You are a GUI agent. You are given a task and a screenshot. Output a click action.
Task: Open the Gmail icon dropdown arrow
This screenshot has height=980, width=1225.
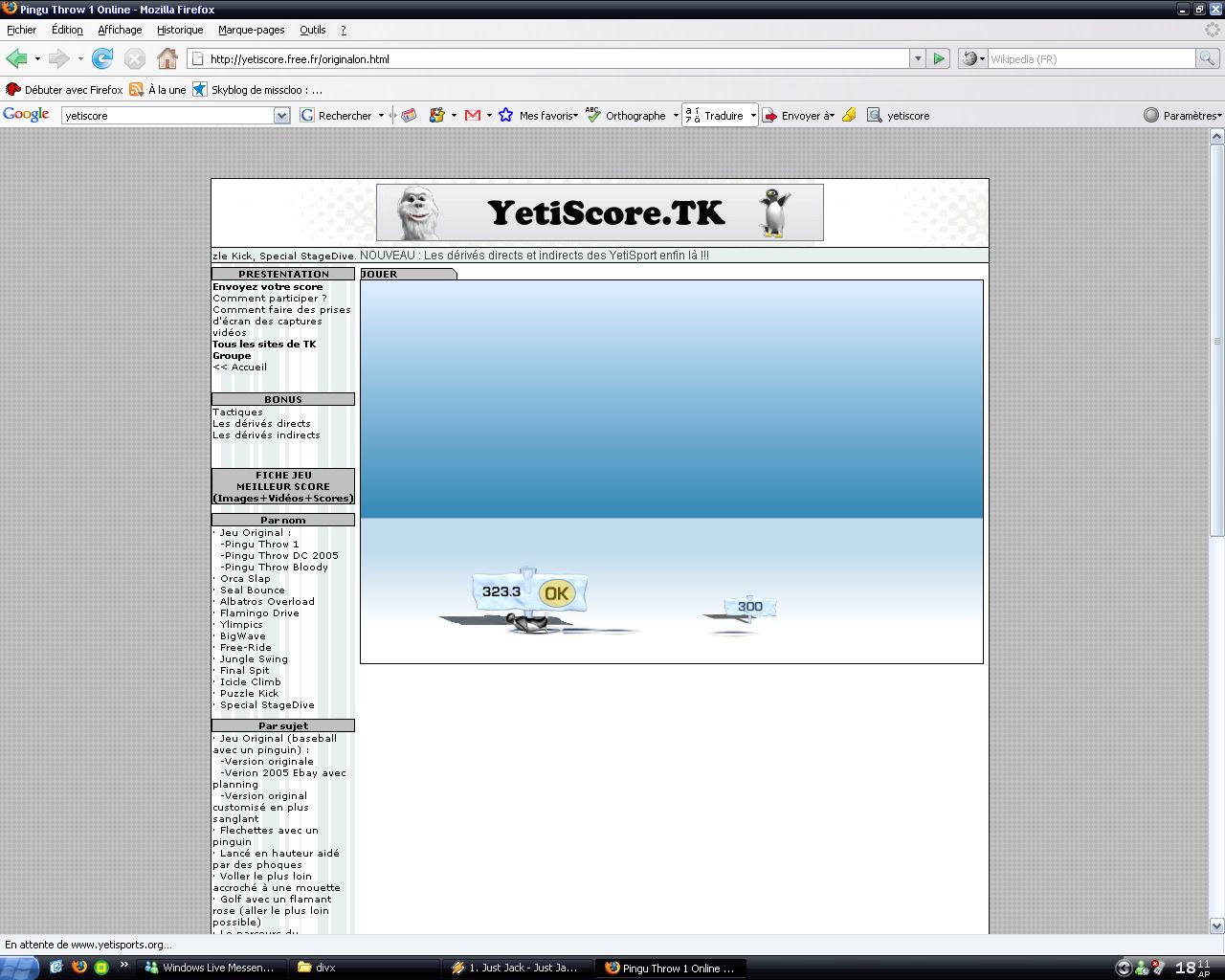click(x=489, y=115)
